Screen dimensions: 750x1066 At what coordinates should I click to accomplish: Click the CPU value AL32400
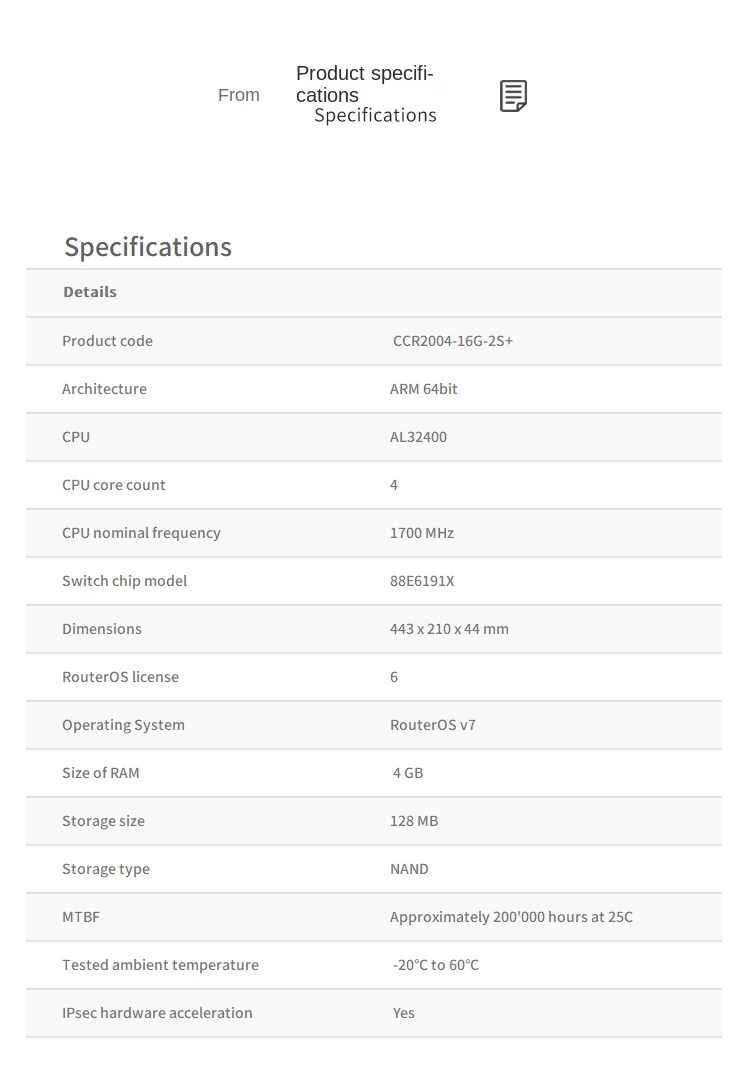[x=418, y=437]
